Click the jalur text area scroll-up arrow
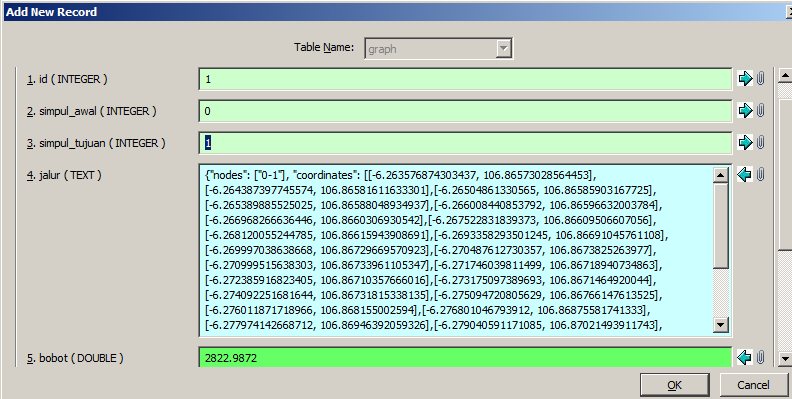 (721, 175)
